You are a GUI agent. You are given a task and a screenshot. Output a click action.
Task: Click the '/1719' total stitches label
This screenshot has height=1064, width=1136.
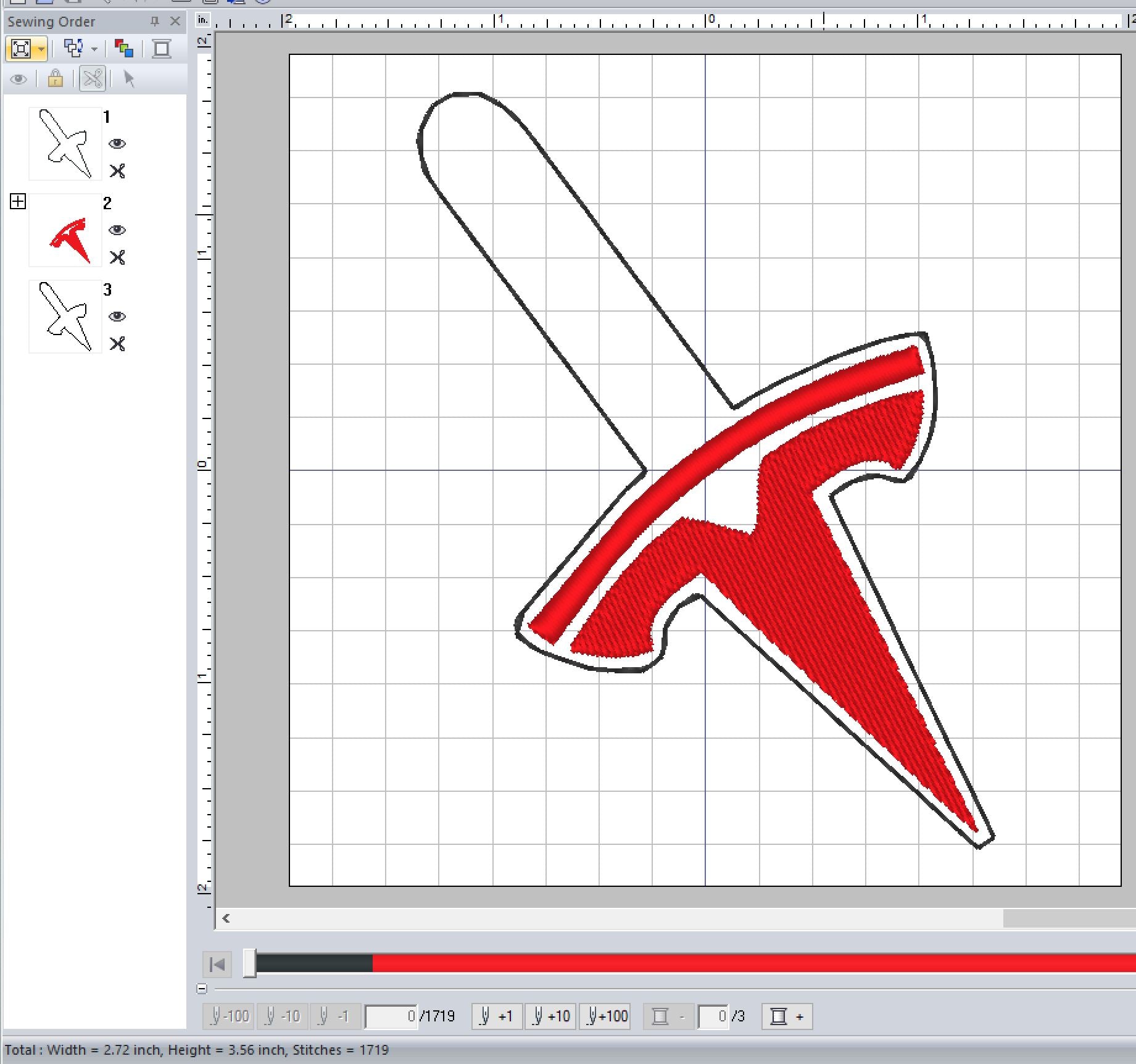437,1016
